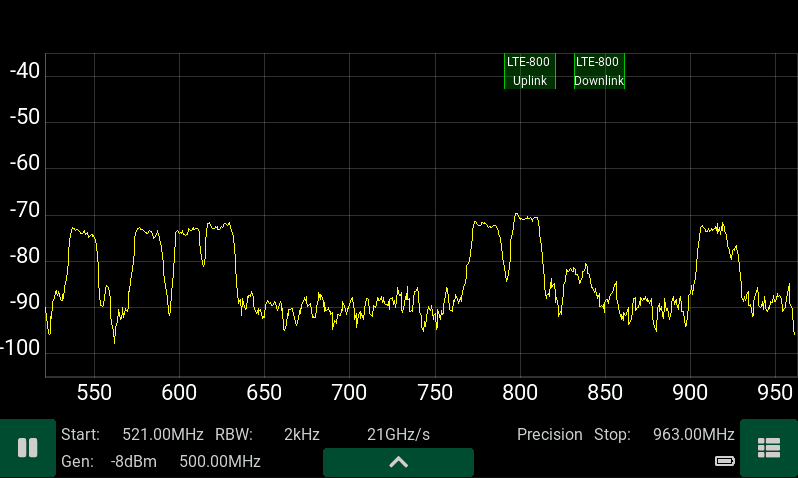Select the LTE-800 Uplink band marker
798x478 pixels.
[529, 71]
